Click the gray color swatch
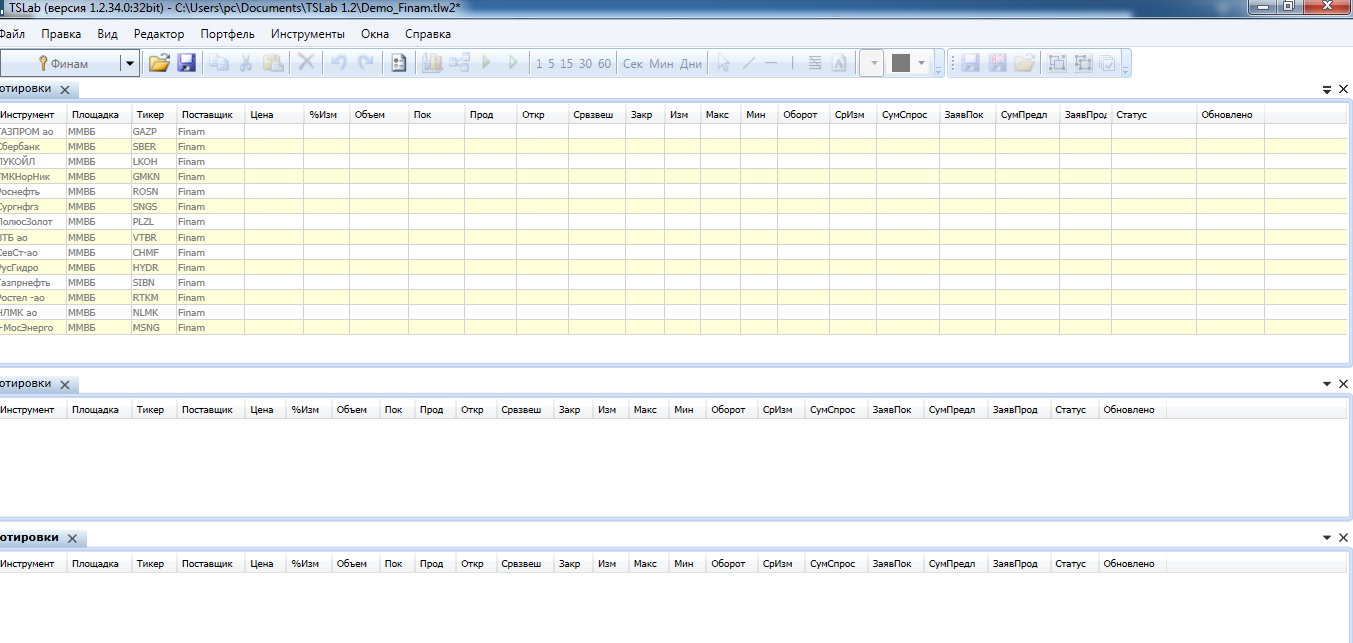Viewport: 1353px width, 643px height. (x=901, y=63)
